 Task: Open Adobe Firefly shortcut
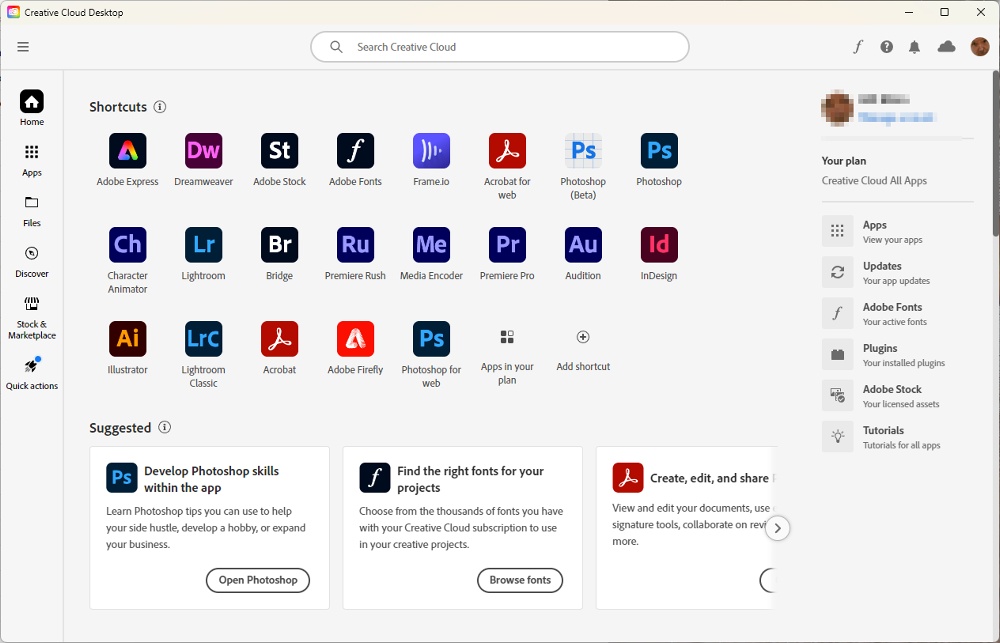355,339
